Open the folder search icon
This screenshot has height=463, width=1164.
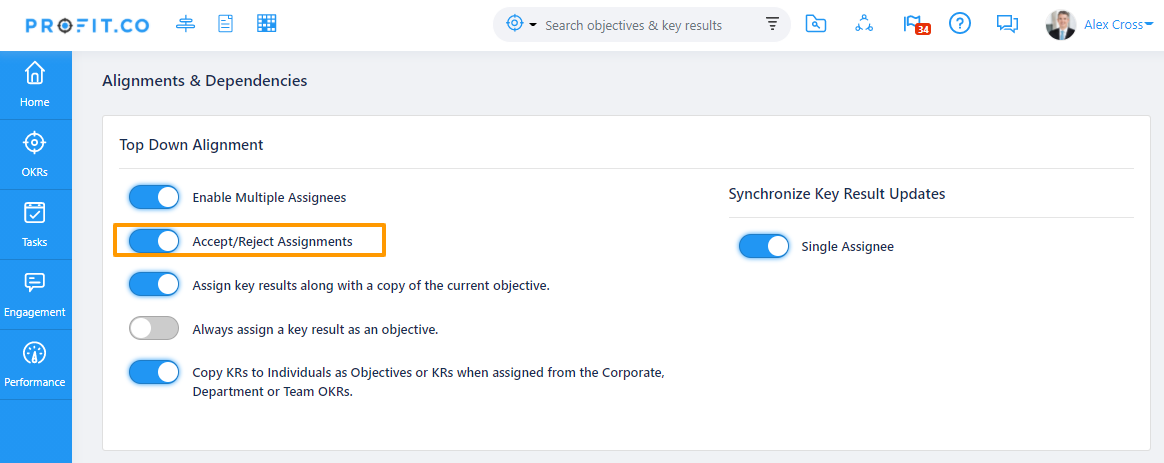click(x=816, y=24)
